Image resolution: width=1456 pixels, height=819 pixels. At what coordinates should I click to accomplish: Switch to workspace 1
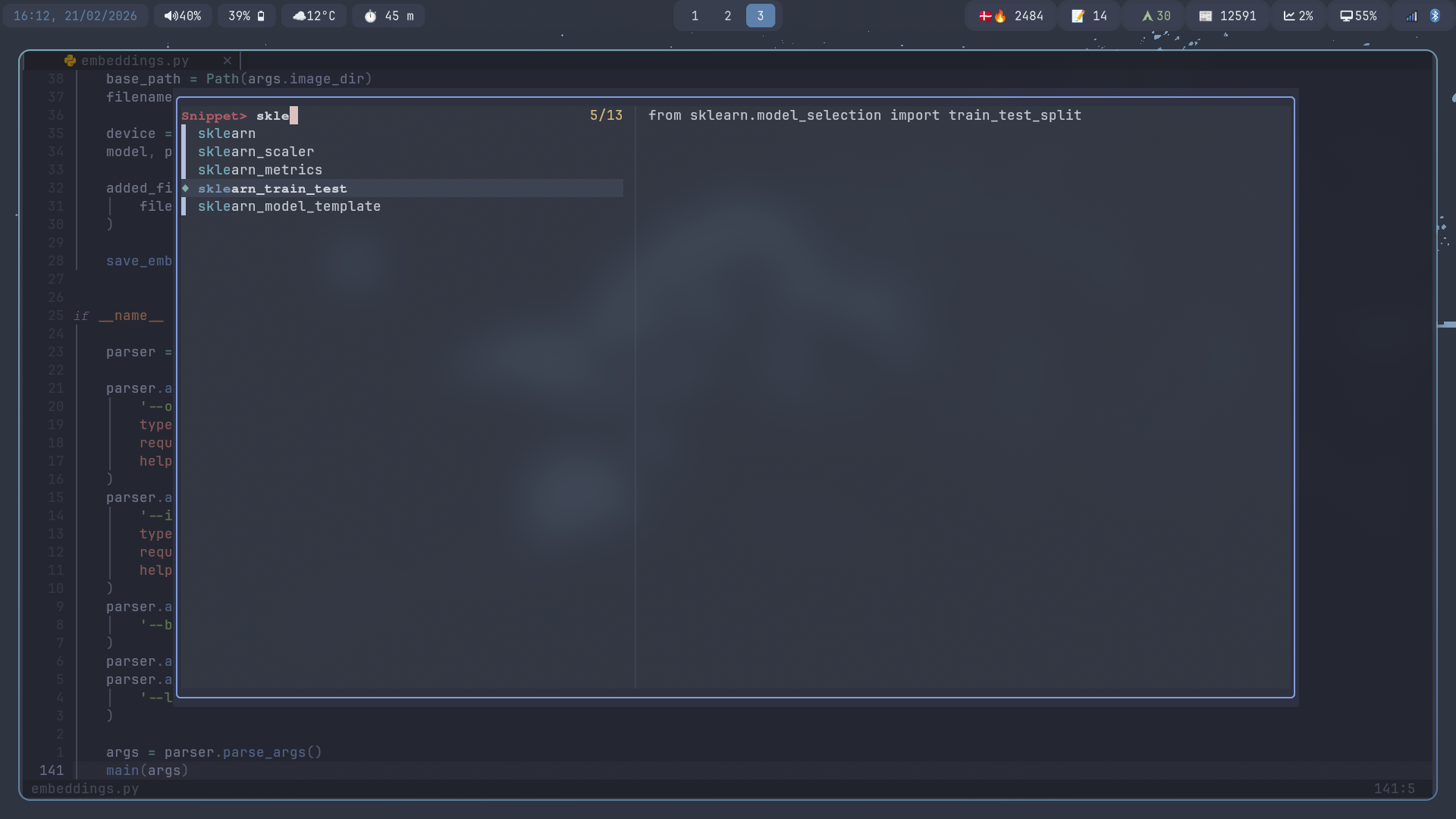[x=695, y=16]
